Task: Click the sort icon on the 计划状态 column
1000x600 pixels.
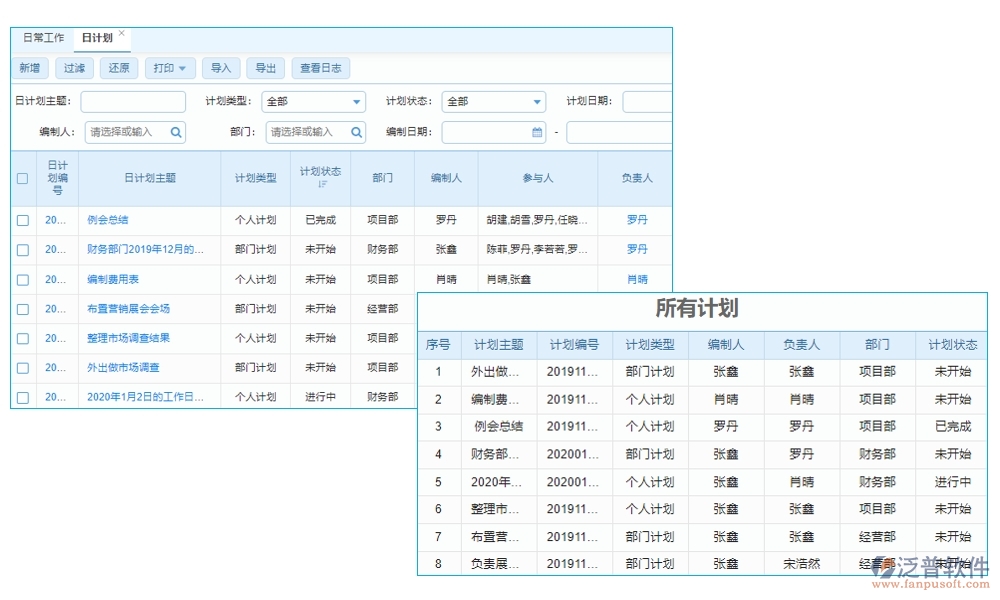Action: [320, 184]
